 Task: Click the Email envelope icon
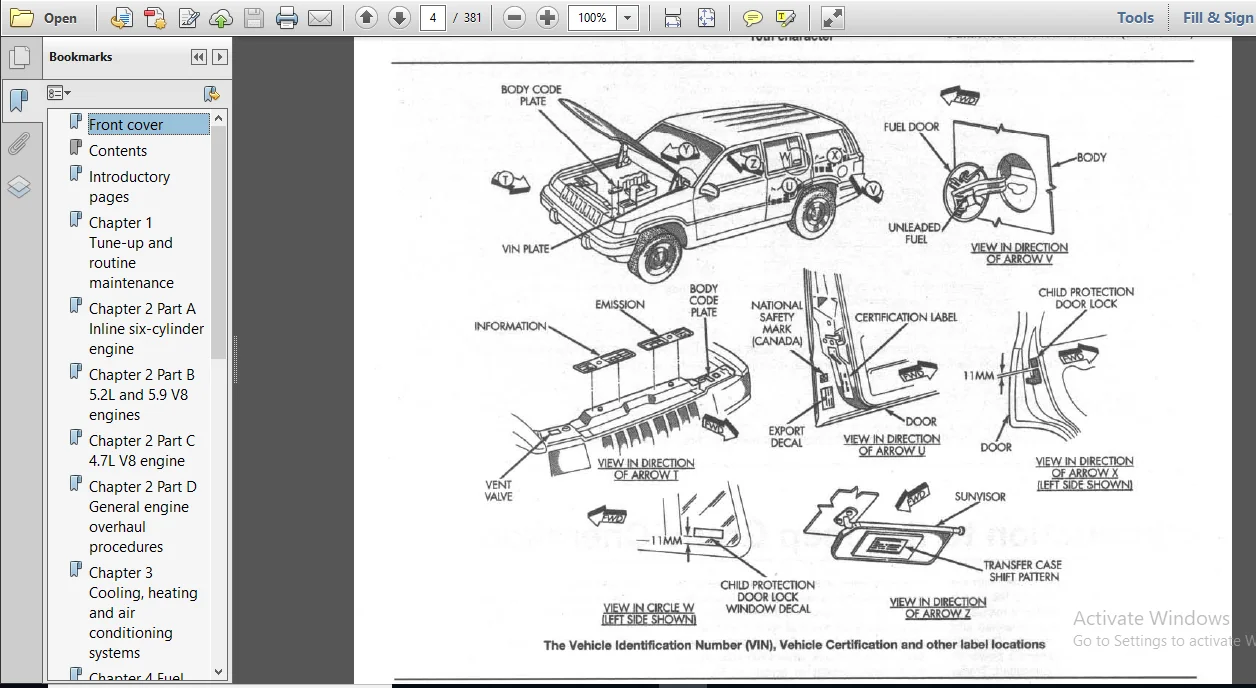point(320,17)
